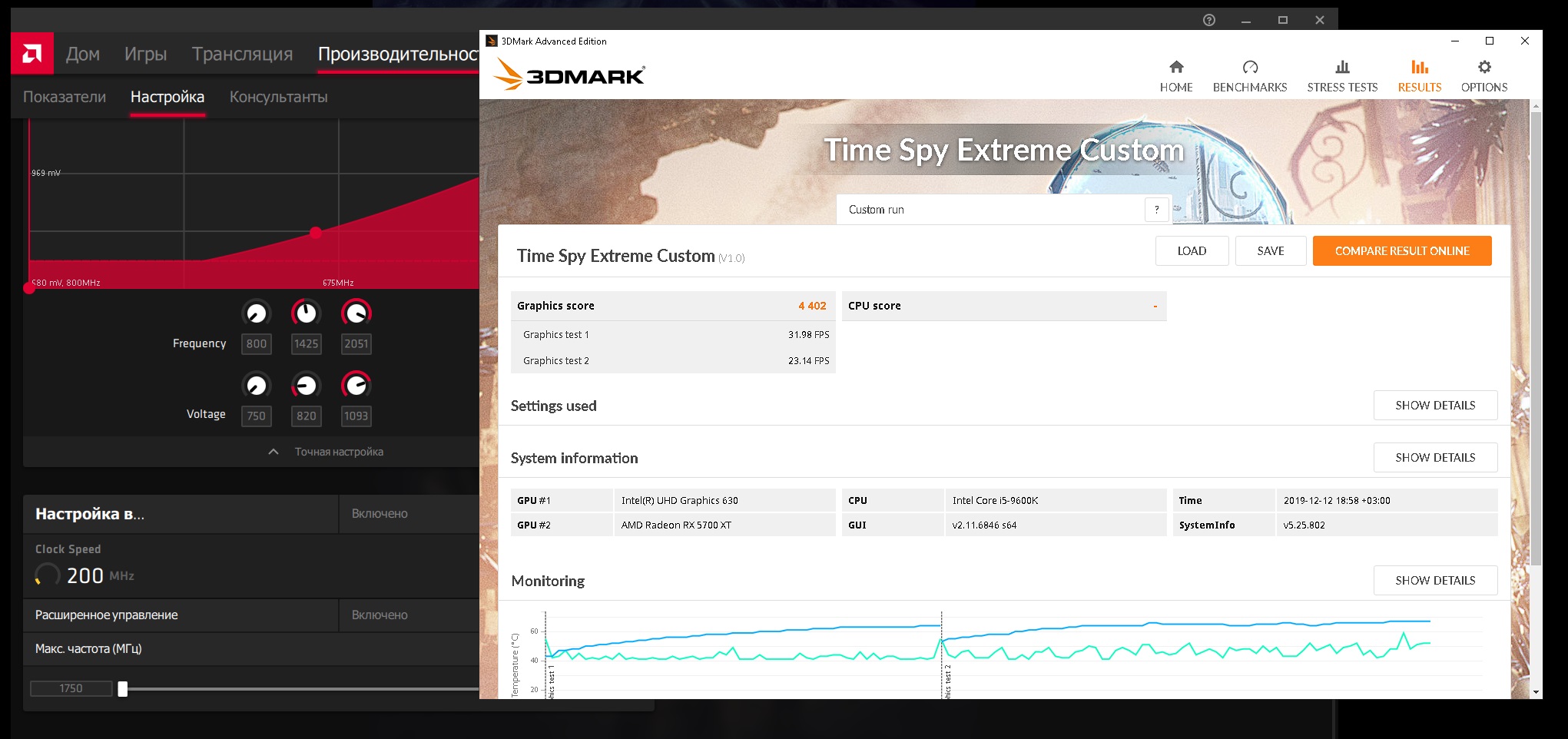This screenshot has height=739, width=1568.
Task: Open the BENCHMARKS section in 3DMark
Action: point(1250,76)
